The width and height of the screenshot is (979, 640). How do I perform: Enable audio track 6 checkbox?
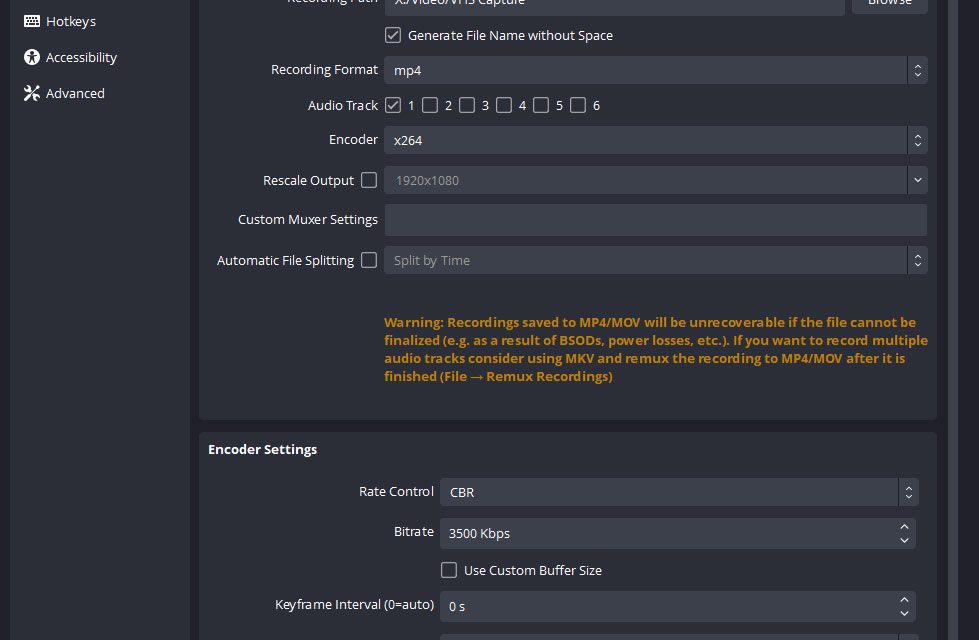point(578,105)
